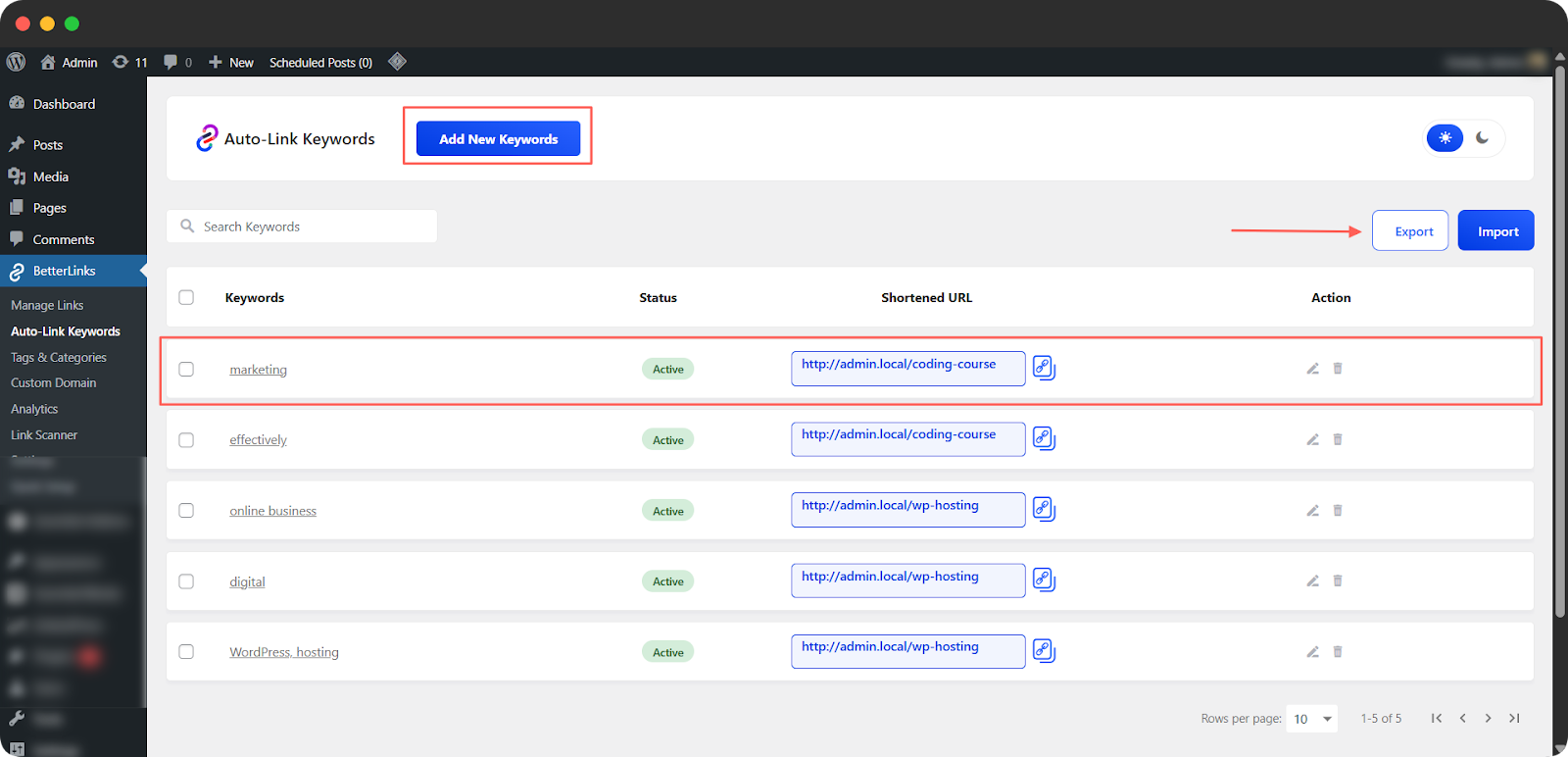Viewport: 1568px width, 757px height.
Task: Click the Import button
Action: pos(1496,230)
